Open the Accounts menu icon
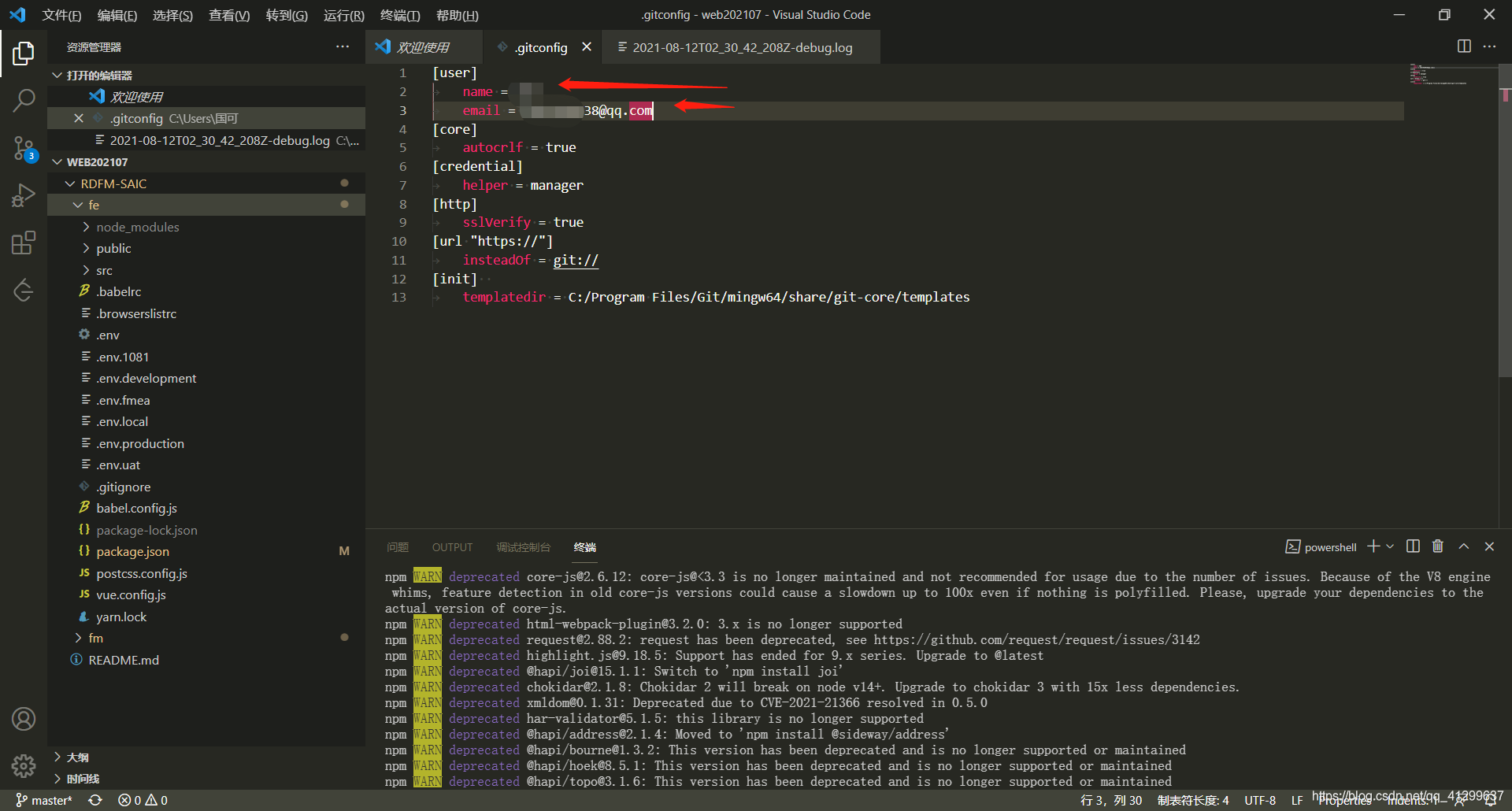This screenshot has height=811, width=1512. 24,719
